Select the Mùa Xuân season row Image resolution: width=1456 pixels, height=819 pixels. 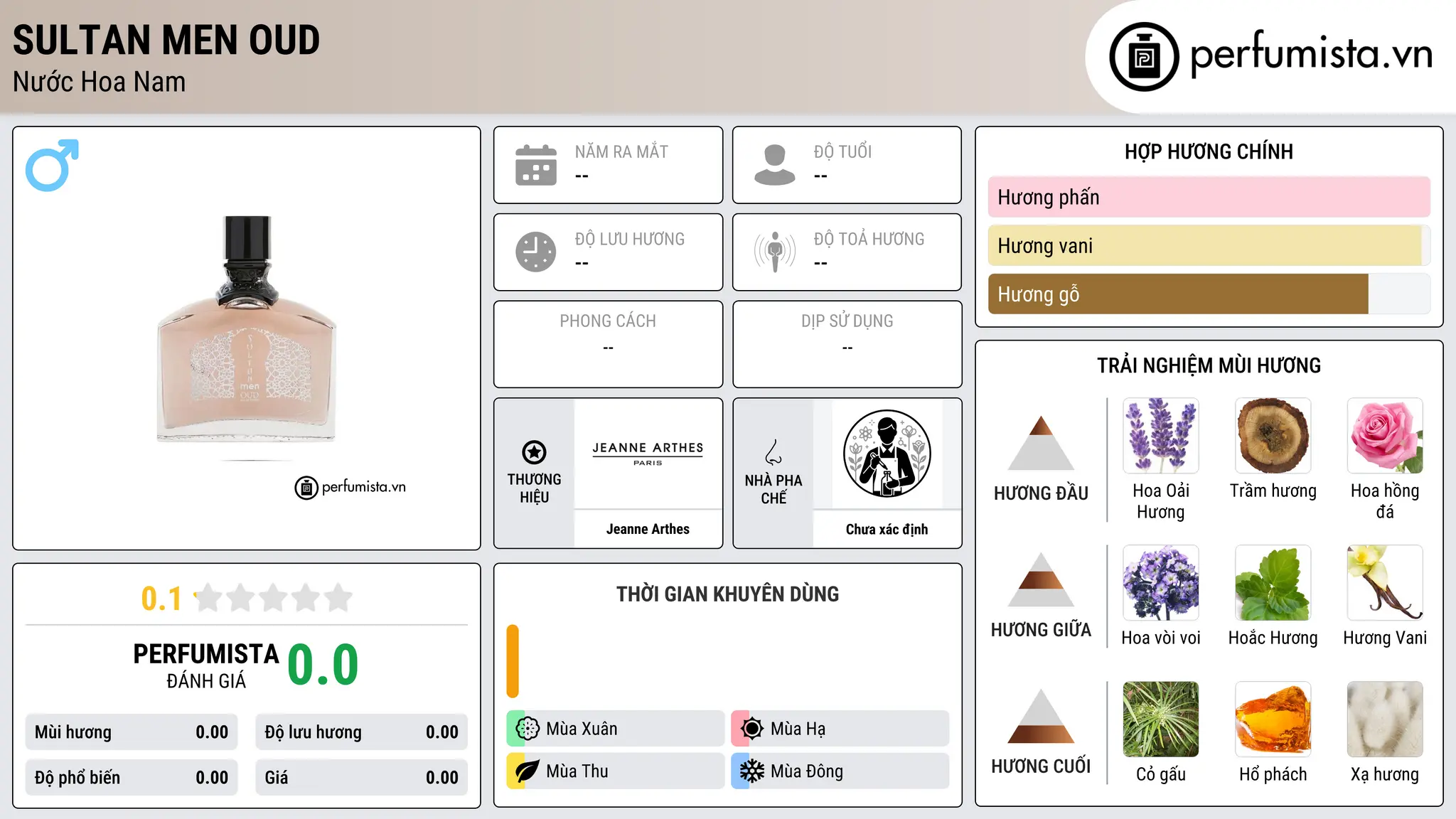pyautogui.click(x=616, y=728)
